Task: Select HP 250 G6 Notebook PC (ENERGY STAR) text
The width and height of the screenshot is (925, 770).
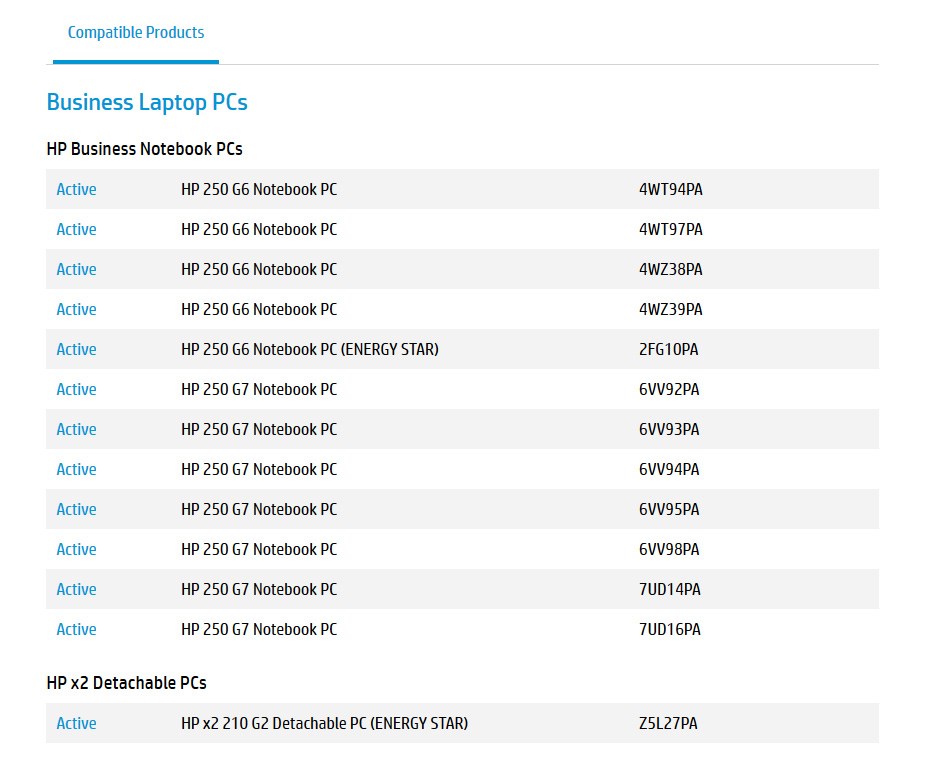Action: (x=310, y=349)
